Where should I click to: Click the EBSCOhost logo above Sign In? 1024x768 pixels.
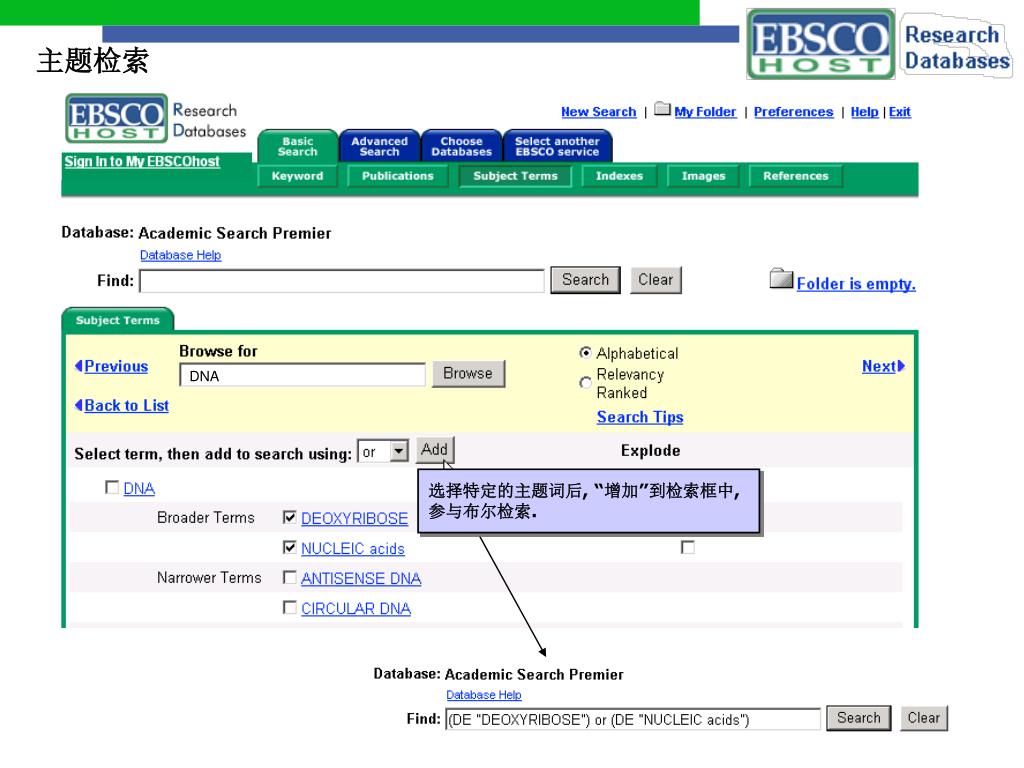(116, 118)
